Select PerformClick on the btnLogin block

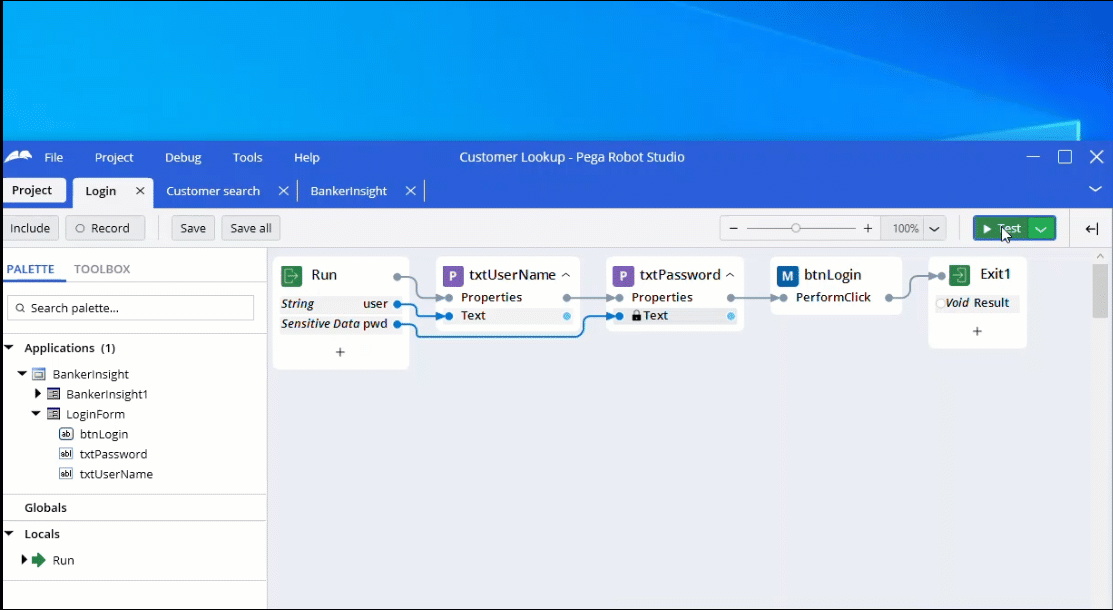(x=833, y=298)
